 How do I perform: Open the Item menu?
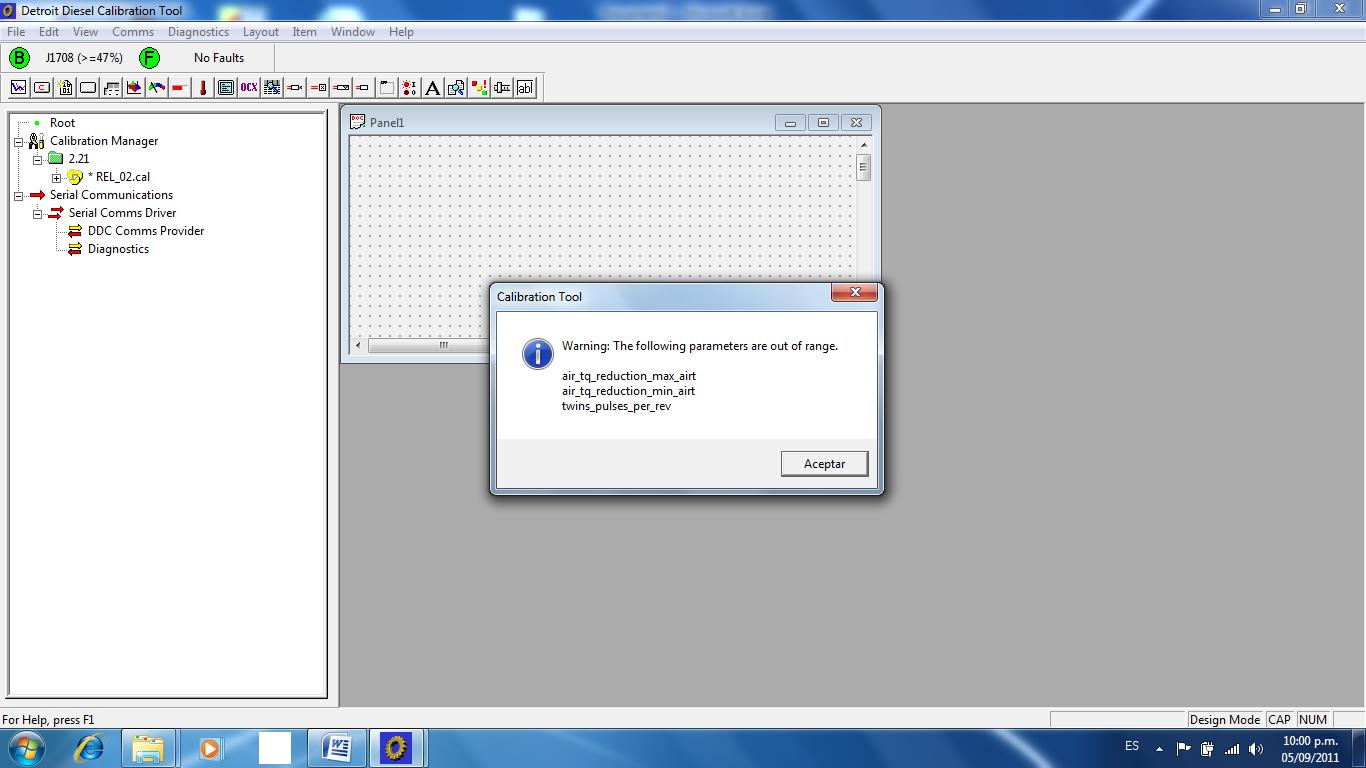[x=304, y=32]
